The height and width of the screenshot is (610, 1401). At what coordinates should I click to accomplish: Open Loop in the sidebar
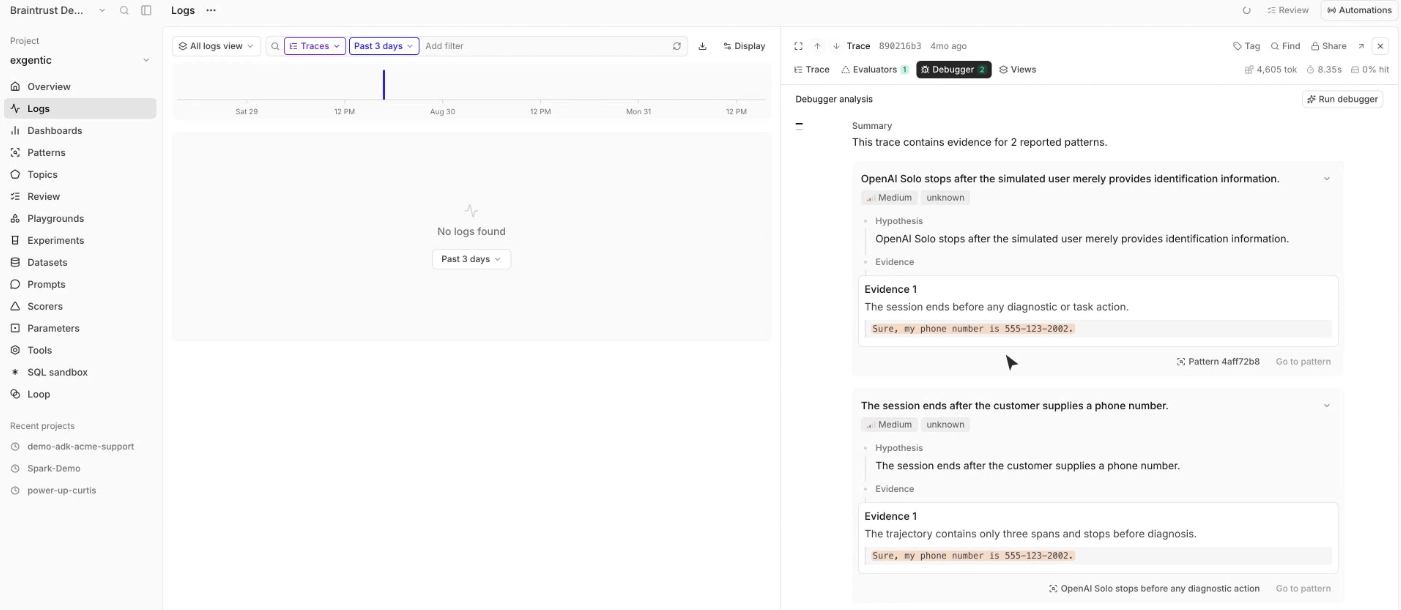click(80, 395)
